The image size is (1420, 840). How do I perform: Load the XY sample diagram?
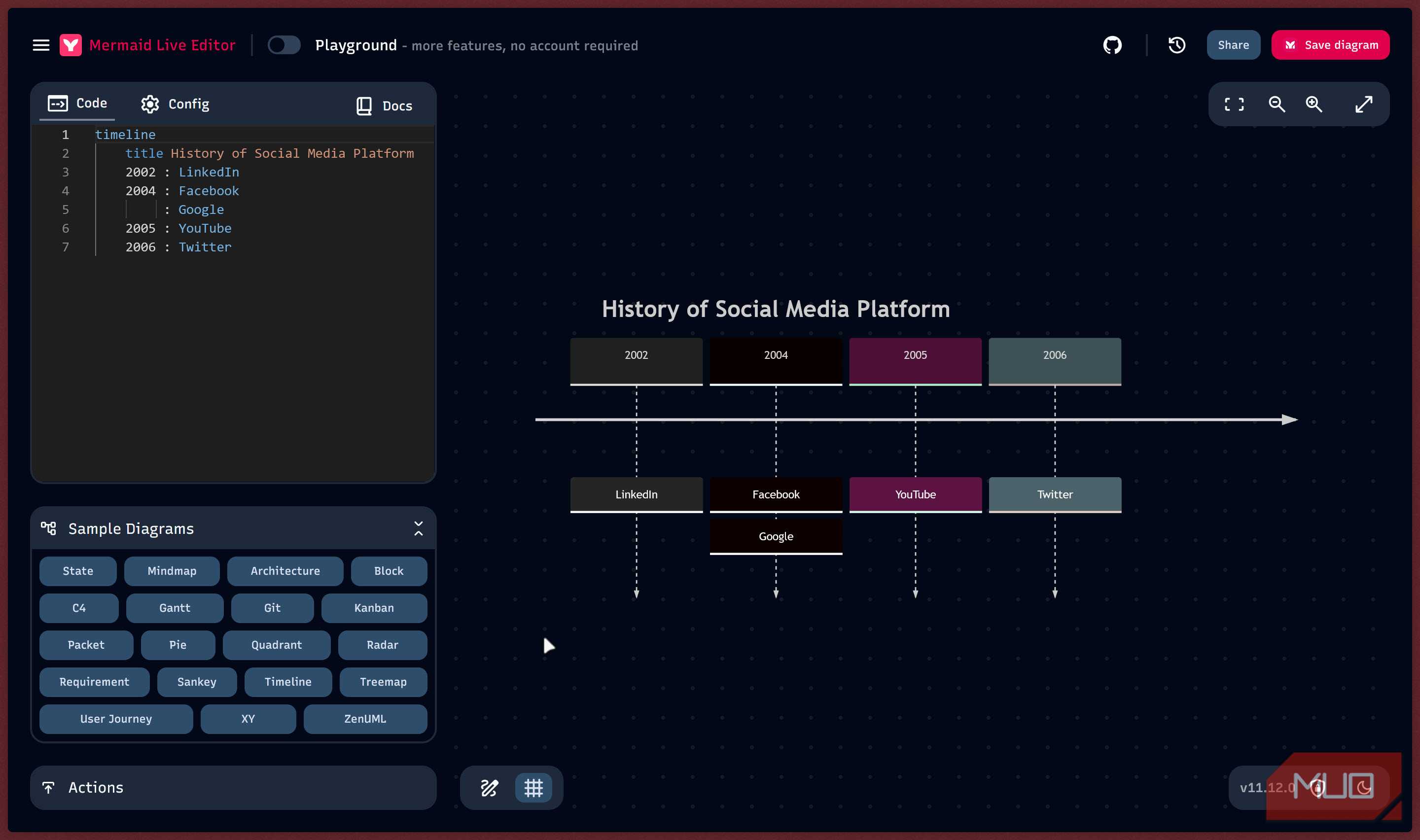coord(248,719)
